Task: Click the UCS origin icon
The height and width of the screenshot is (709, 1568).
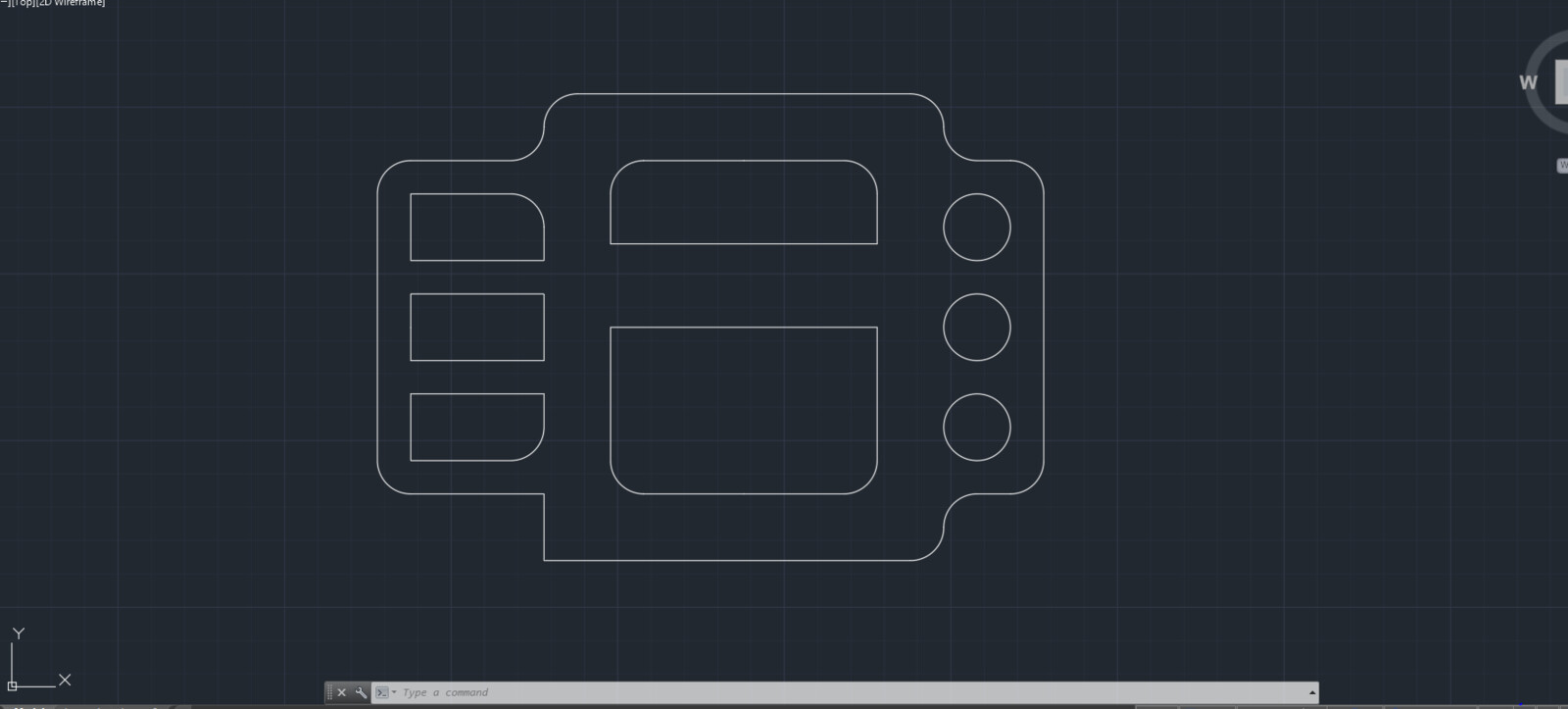Action: 13,685
